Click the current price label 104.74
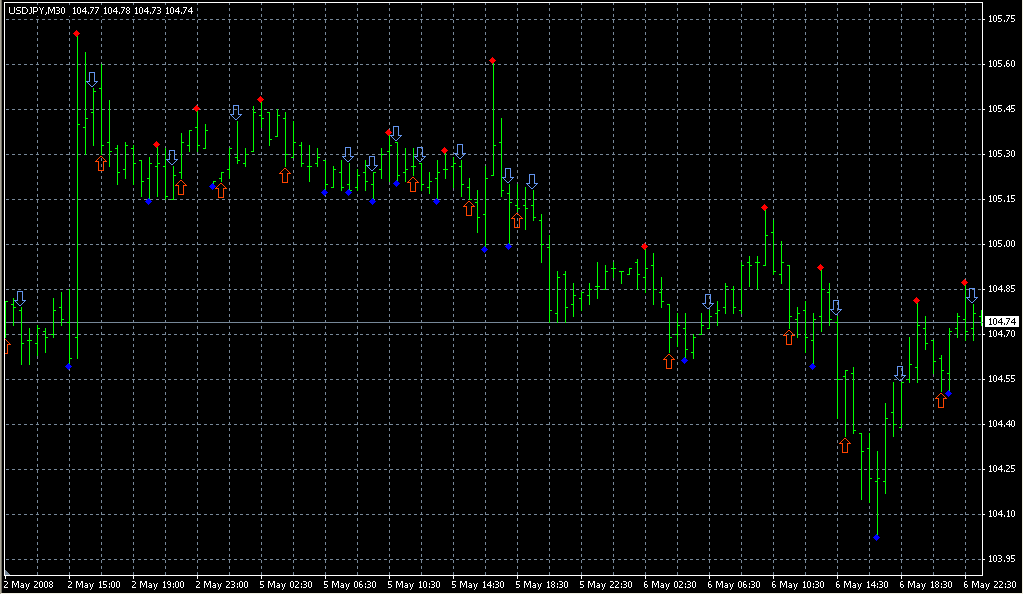This screenshot has width=1024, height=594. coord(1001,321)
